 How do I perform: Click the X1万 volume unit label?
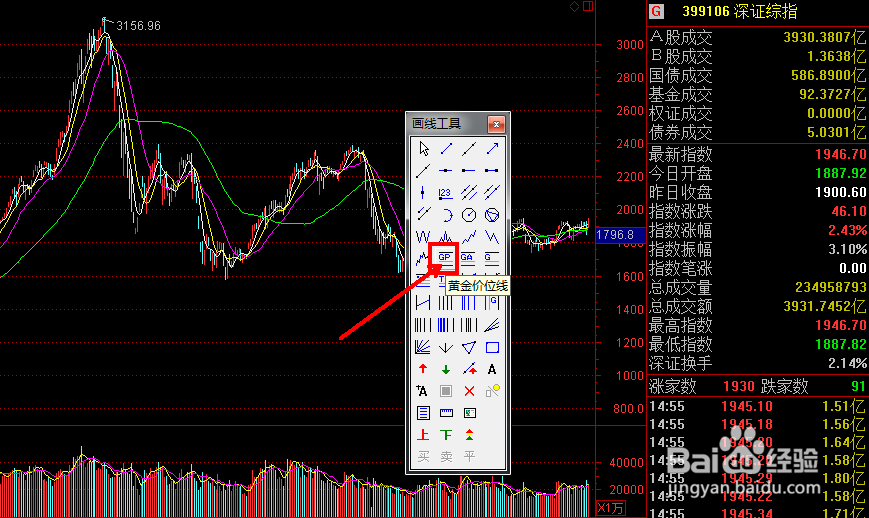pyautogui.click(x=610, y=508)
